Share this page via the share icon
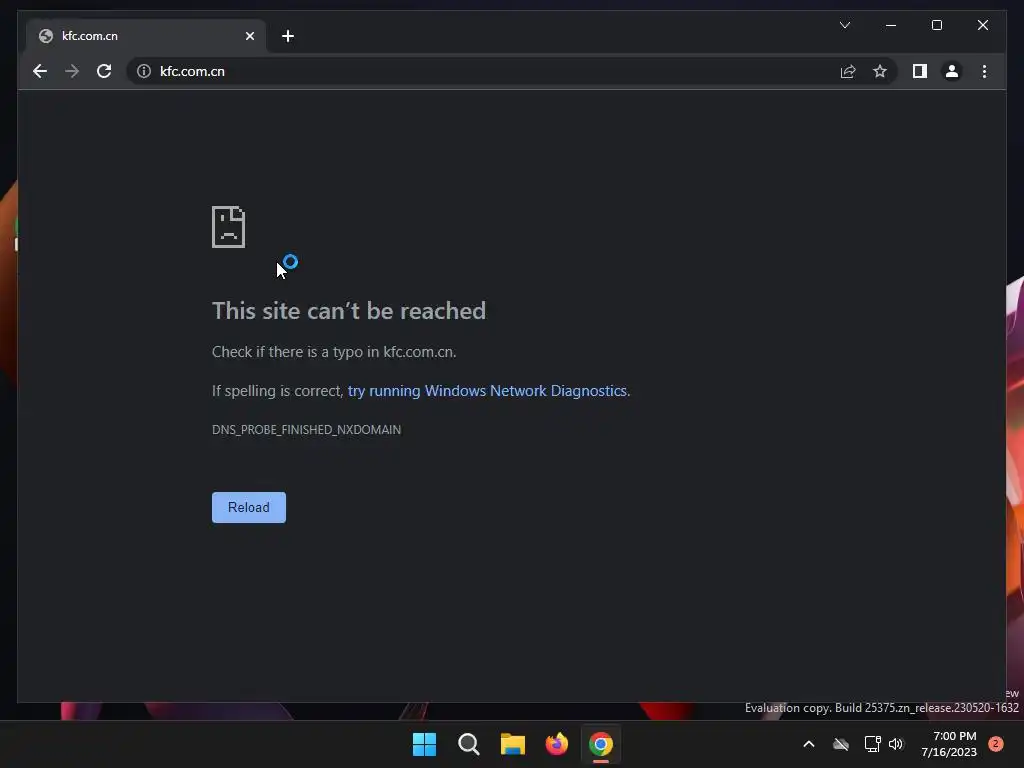Screen dimensions: 1024x768 (848, 71)
